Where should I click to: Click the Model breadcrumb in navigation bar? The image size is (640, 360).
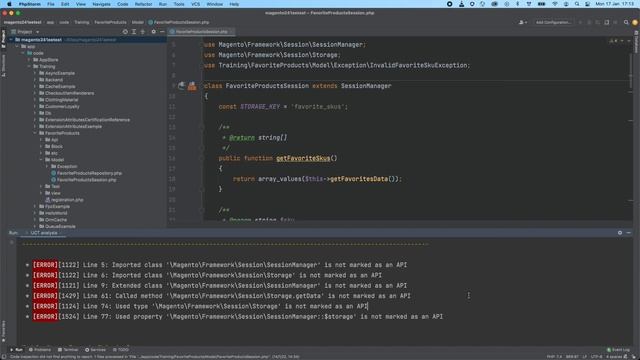click(x=138, y=22)
